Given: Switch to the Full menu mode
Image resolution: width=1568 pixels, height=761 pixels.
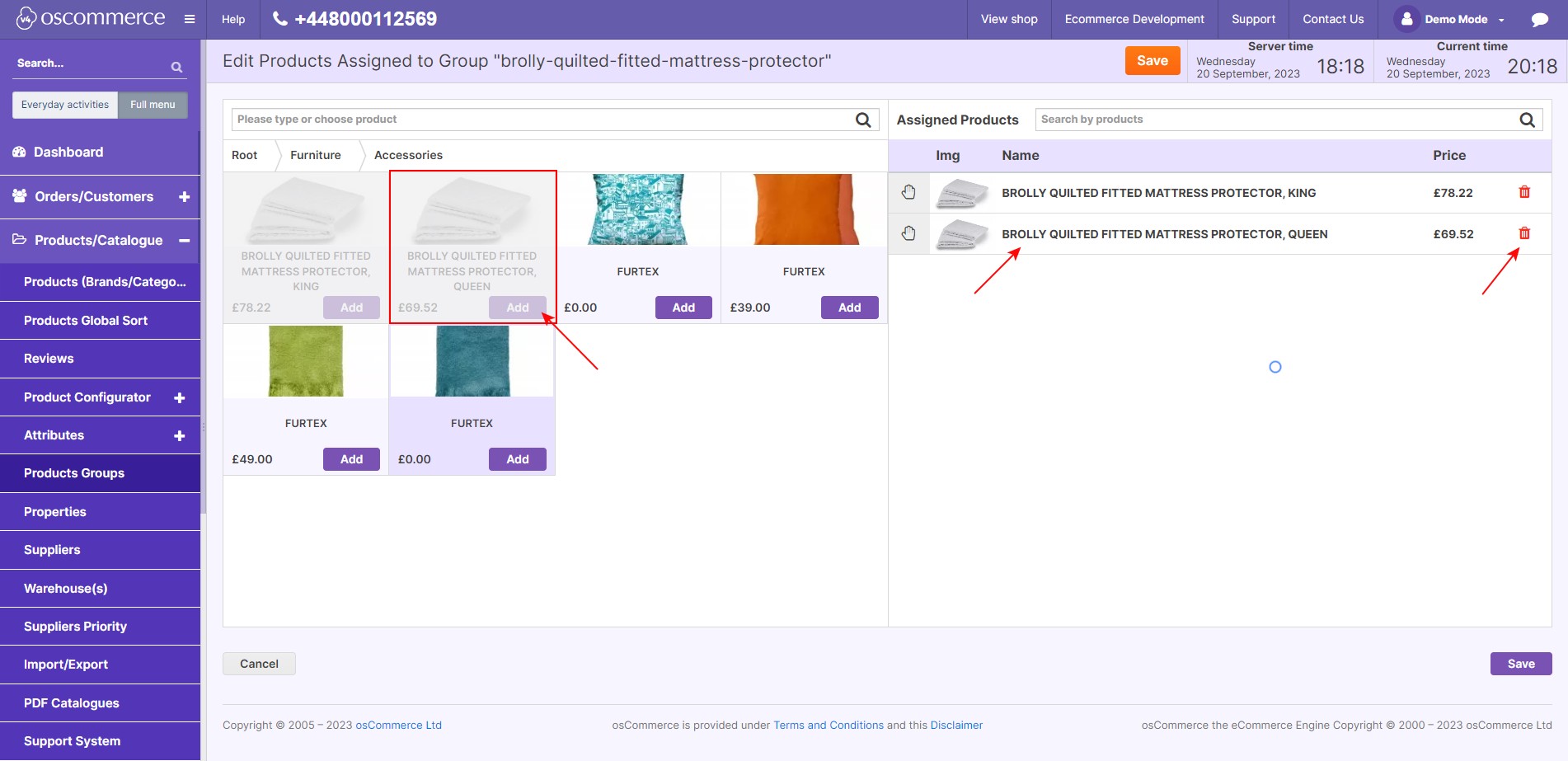Looking at the screenshot, I should click(x=153, y=105).
